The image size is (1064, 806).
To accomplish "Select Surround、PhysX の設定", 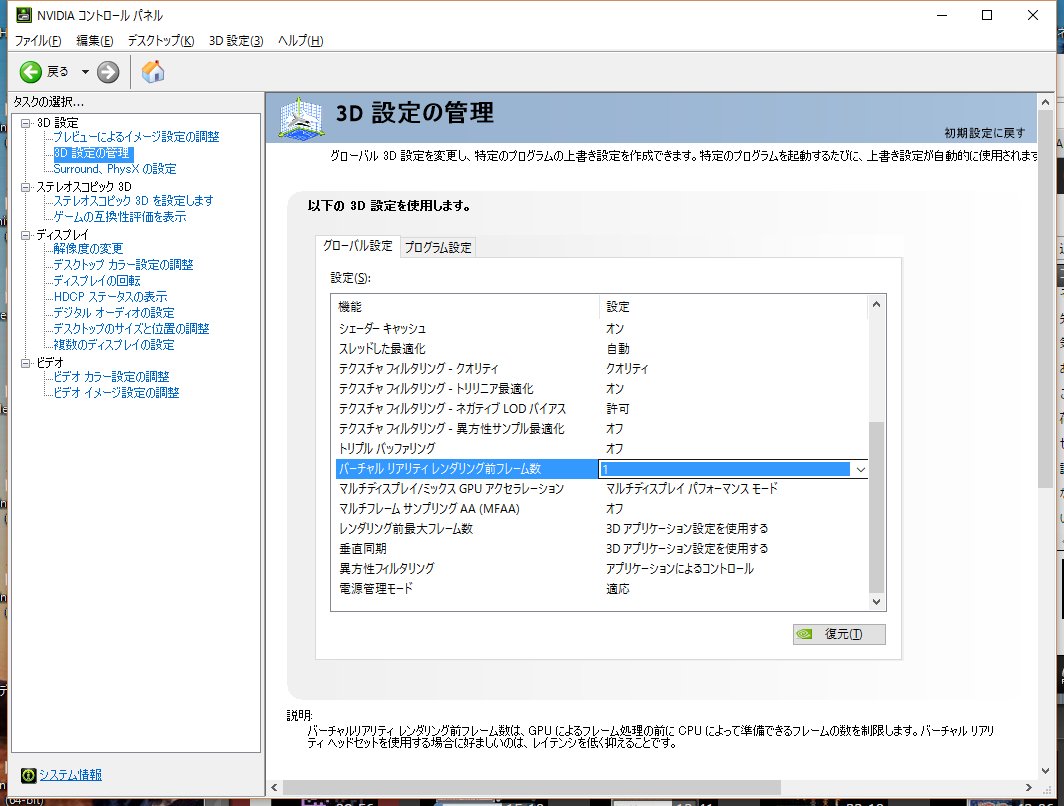I will [x=115, y=169].
